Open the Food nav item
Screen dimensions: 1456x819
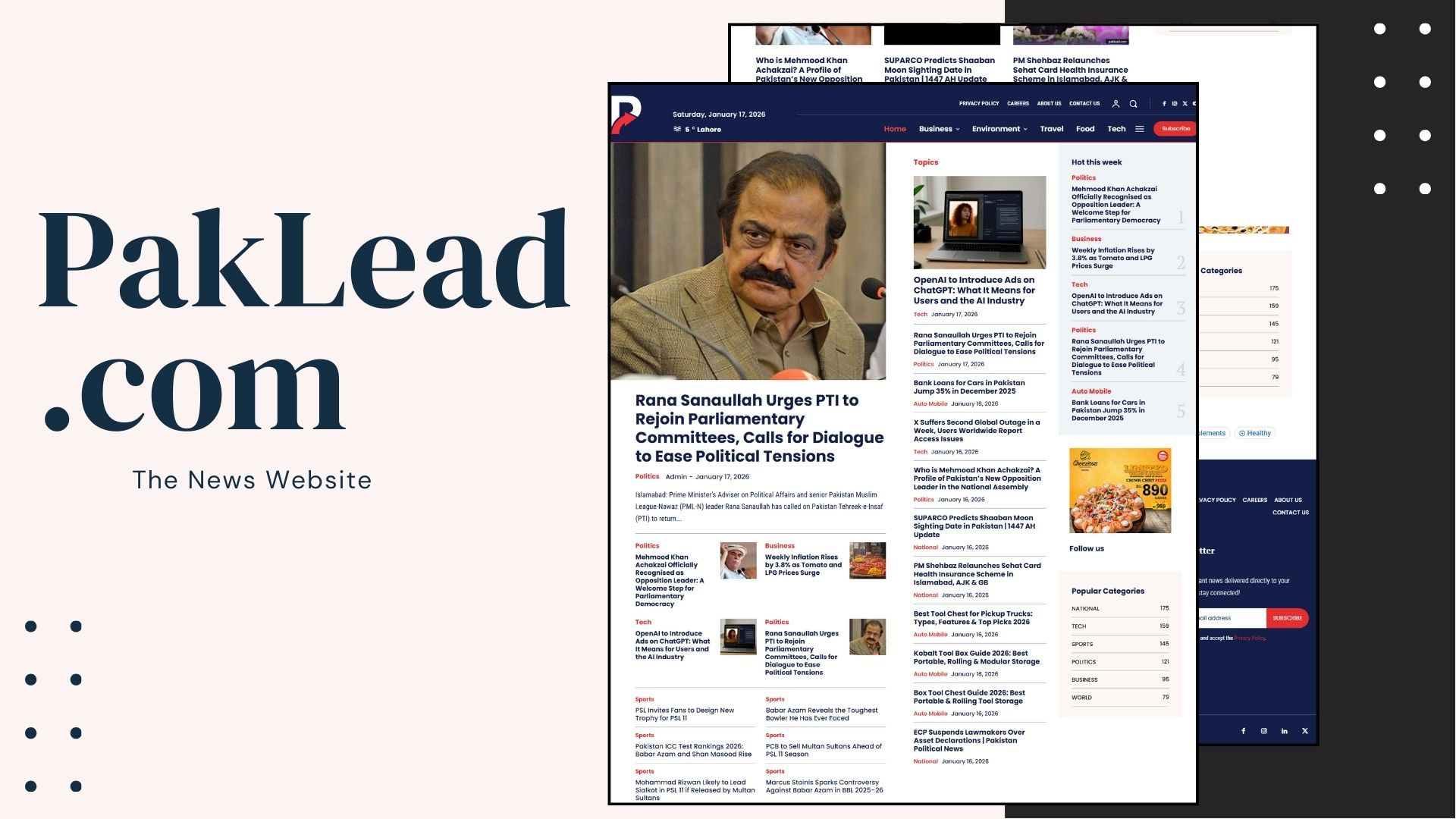coord(1085,129)
